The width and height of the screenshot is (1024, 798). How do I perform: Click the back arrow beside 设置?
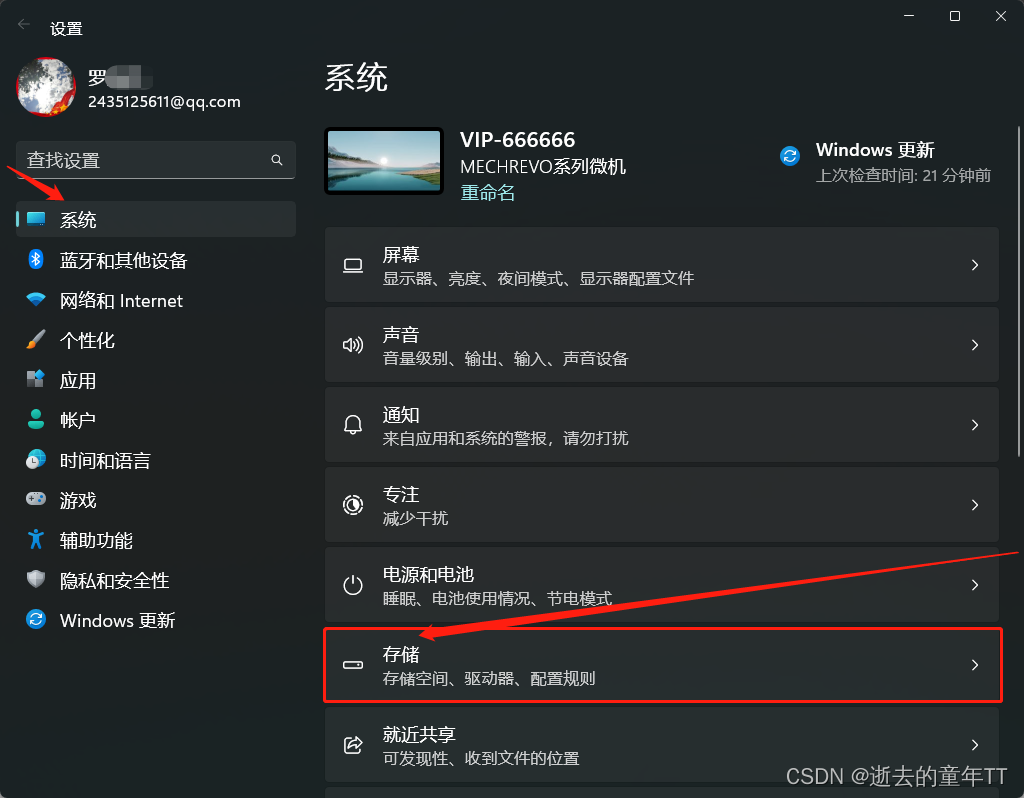coord(24,25)
